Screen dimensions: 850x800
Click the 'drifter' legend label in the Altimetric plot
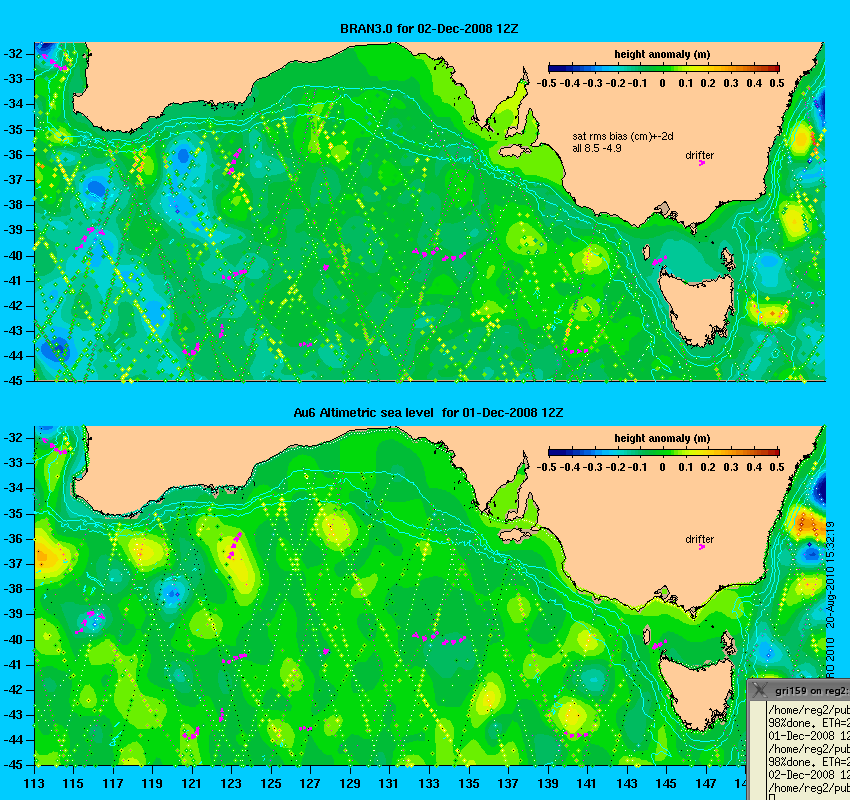point(699,539)
